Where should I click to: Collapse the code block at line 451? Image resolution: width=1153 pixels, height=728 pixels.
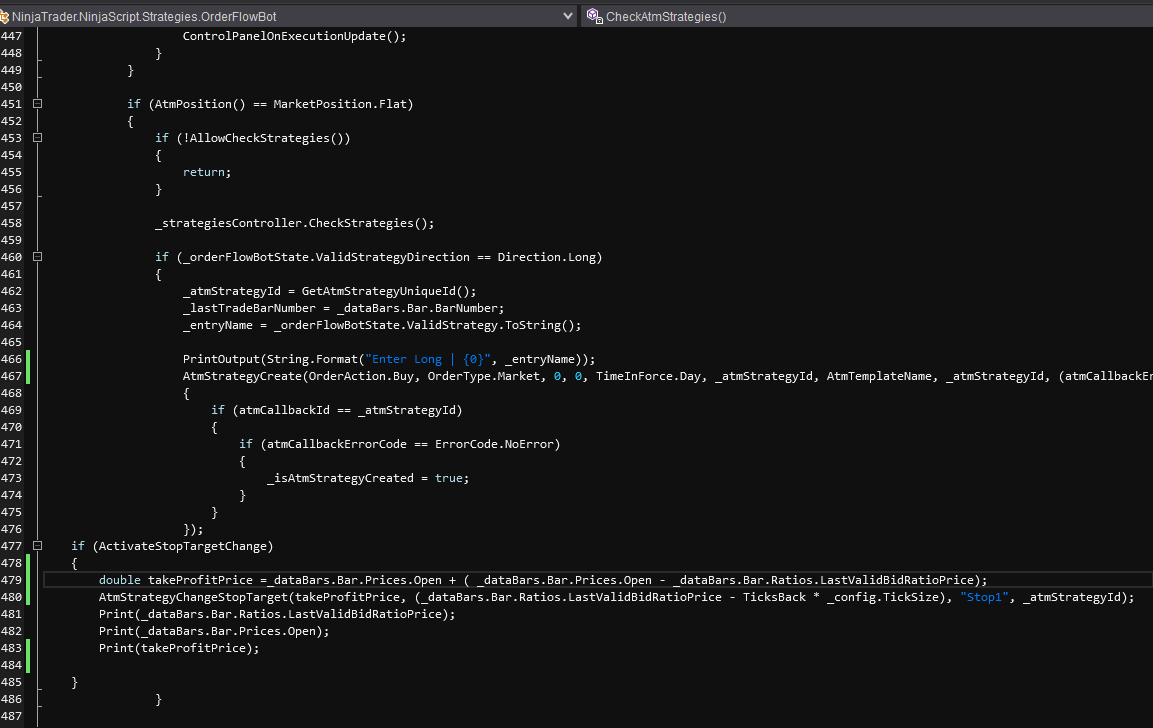tap(38, 104)
